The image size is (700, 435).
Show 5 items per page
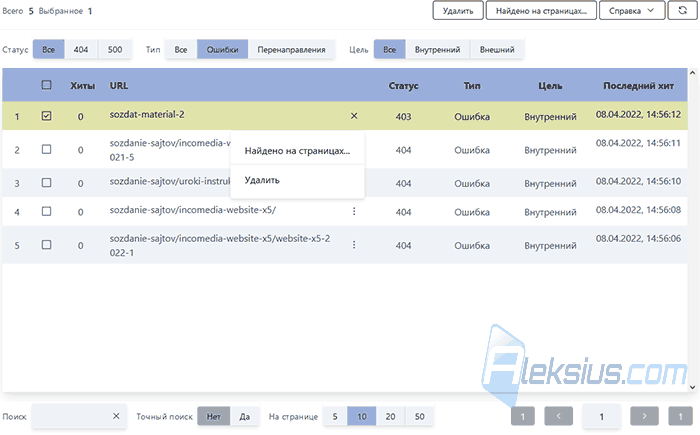(335, 416)
